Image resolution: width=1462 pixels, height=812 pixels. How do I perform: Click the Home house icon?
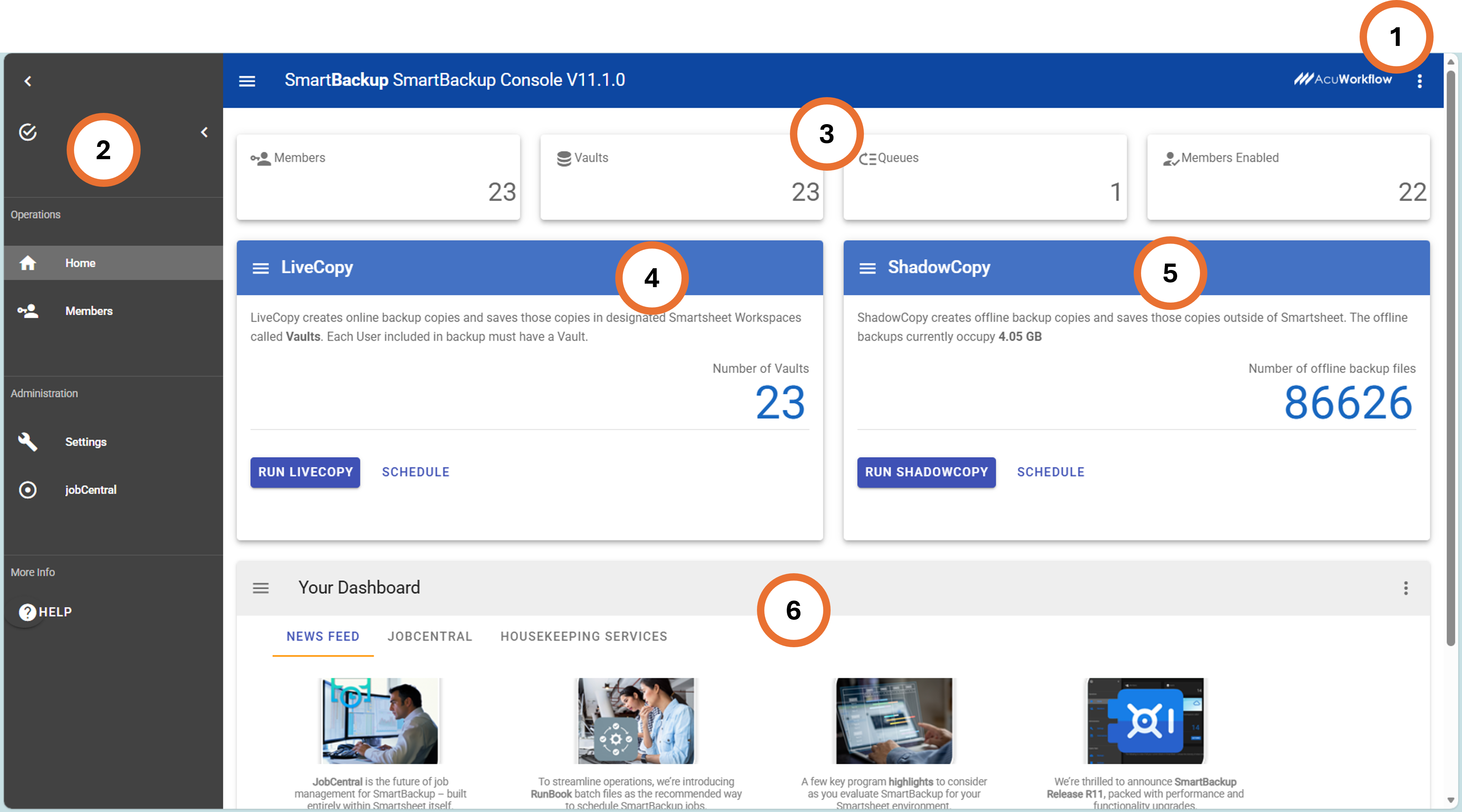(x=28, y=263)
